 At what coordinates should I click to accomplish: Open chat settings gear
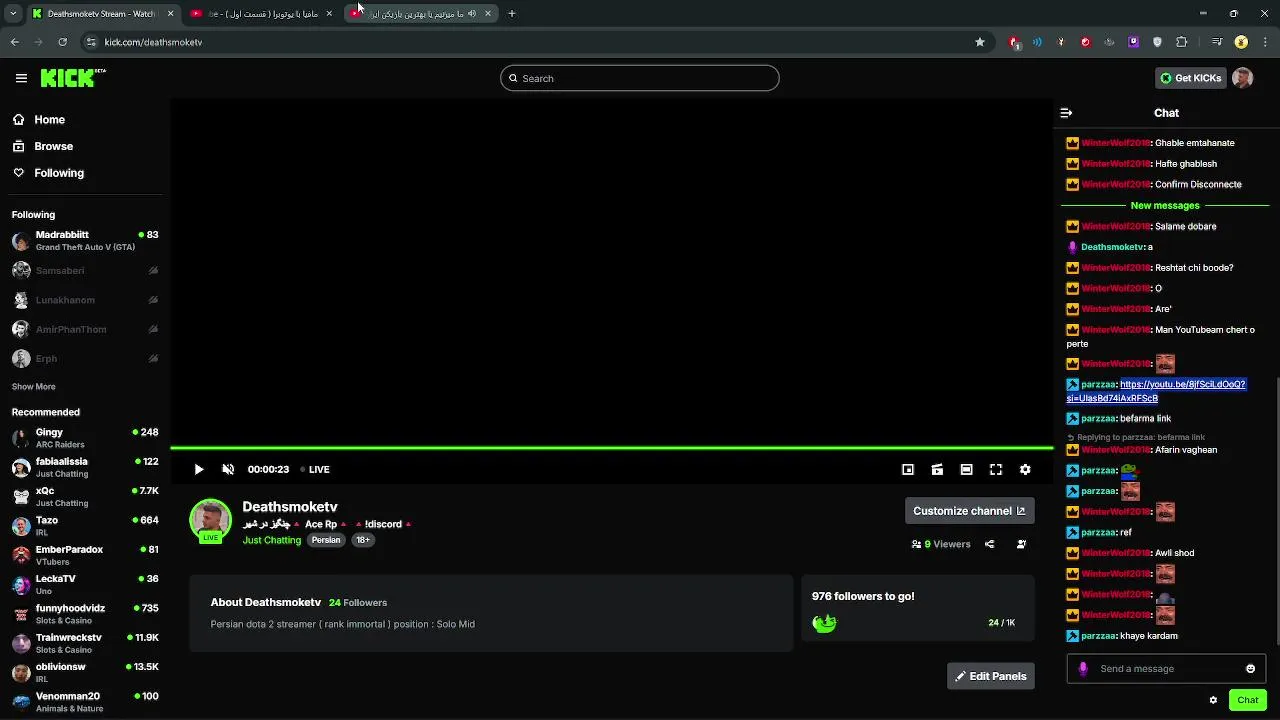[1213, 700]
